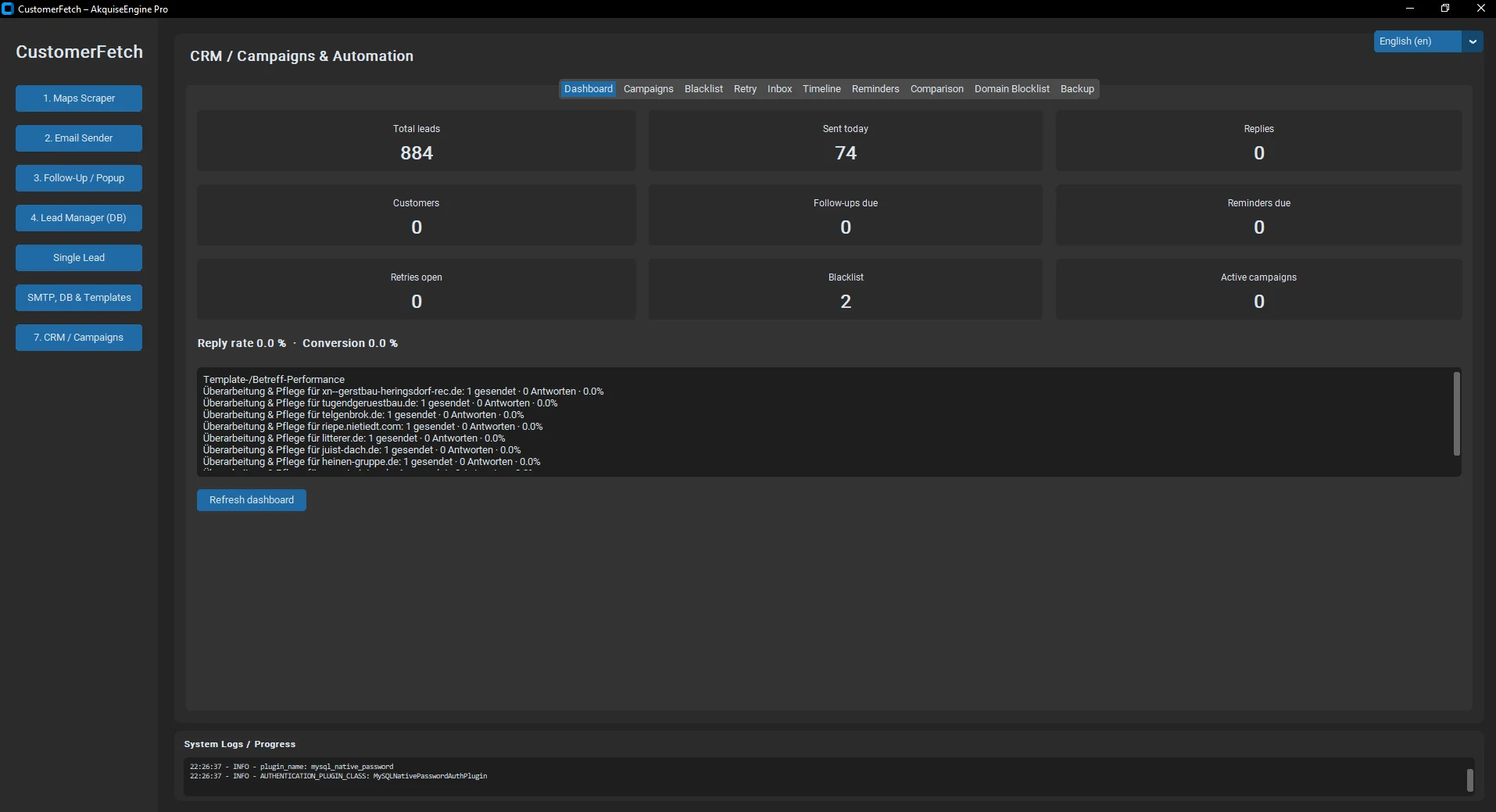This screenshot has height=812, width=1496.
Task: Minimize the CustomerFetch window
Action: pos(1410,9)
